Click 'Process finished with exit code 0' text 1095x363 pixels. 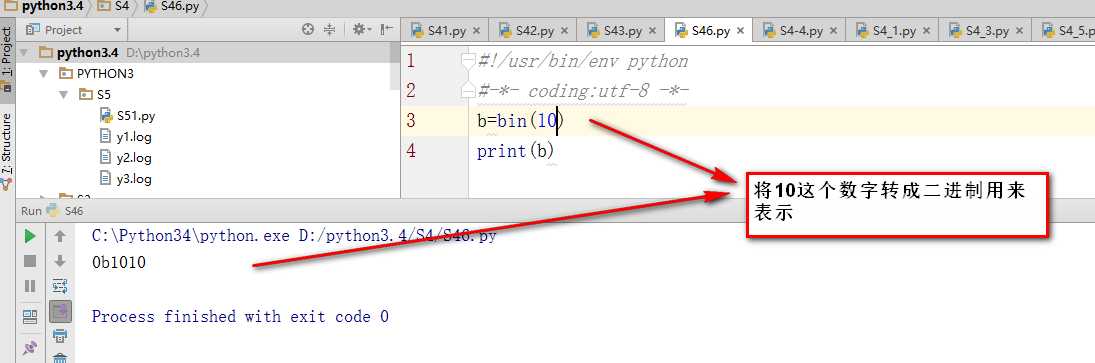[x=240, y=317]
